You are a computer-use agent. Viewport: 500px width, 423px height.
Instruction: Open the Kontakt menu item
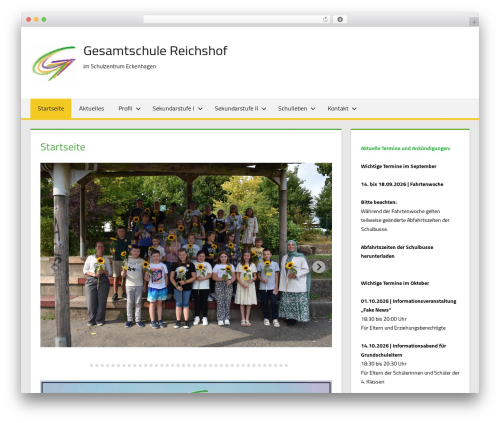[338, 109]
